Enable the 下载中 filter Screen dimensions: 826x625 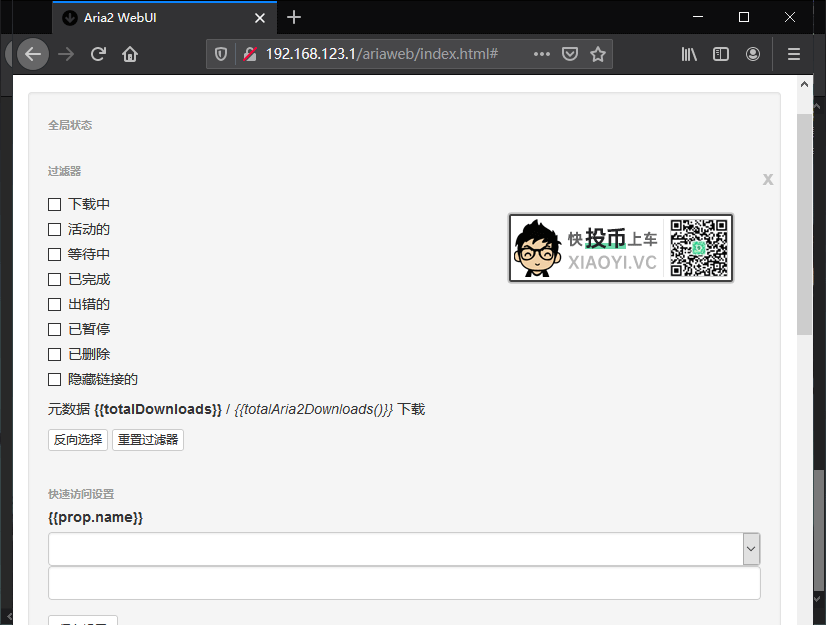pos(55,204)
